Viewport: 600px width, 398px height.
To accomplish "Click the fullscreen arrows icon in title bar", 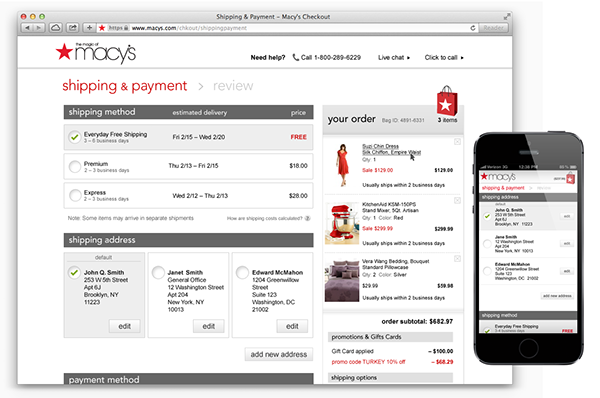I will 507,16.
